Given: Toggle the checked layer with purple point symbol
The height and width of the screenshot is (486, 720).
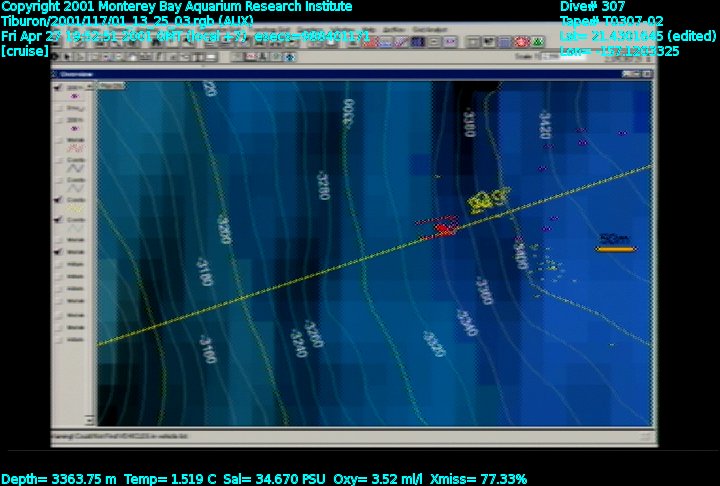Looking at the screenshot, I should click(58, 87).
